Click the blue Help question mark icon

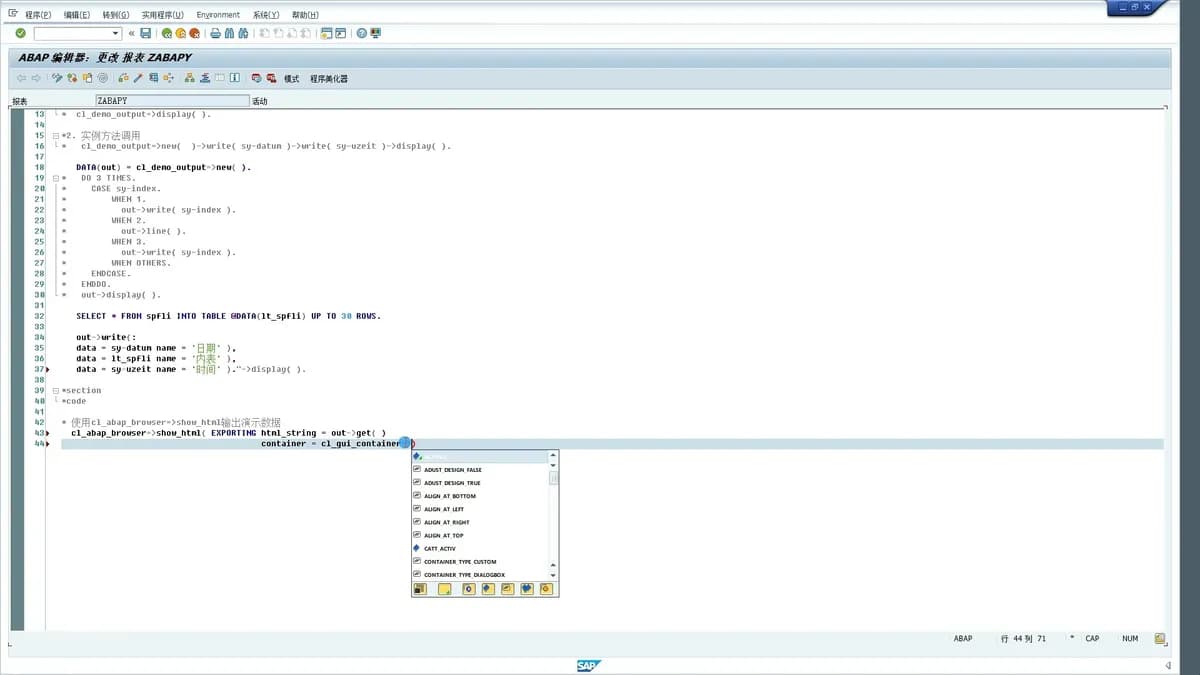click(361, 33)
